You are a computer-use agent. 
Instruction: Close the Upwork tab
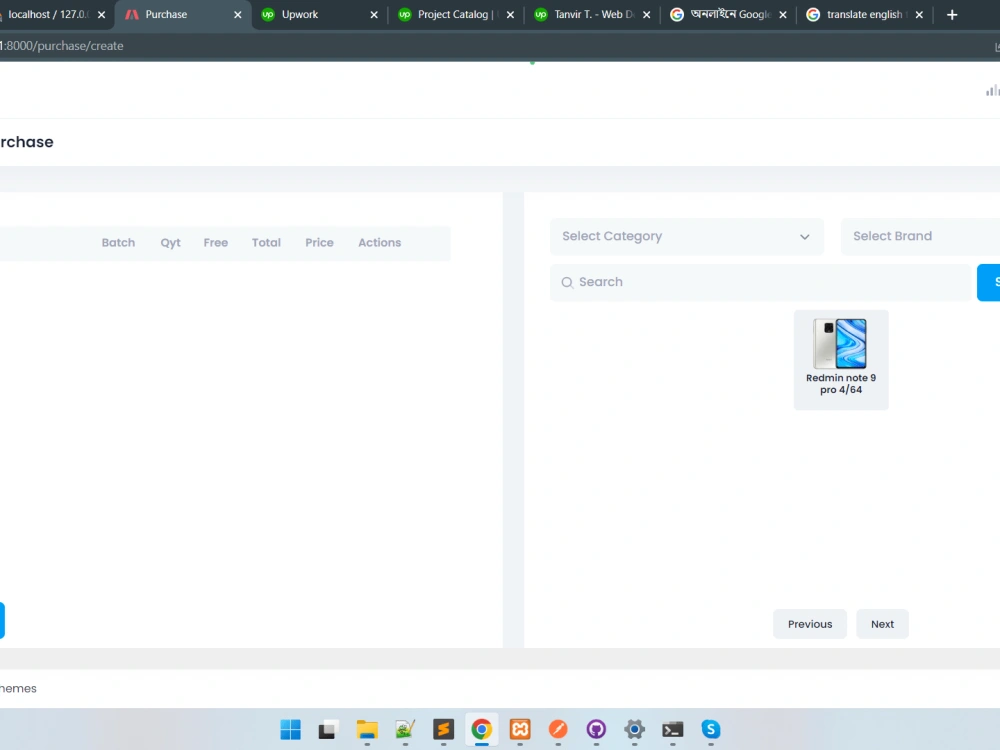[374, 15]
